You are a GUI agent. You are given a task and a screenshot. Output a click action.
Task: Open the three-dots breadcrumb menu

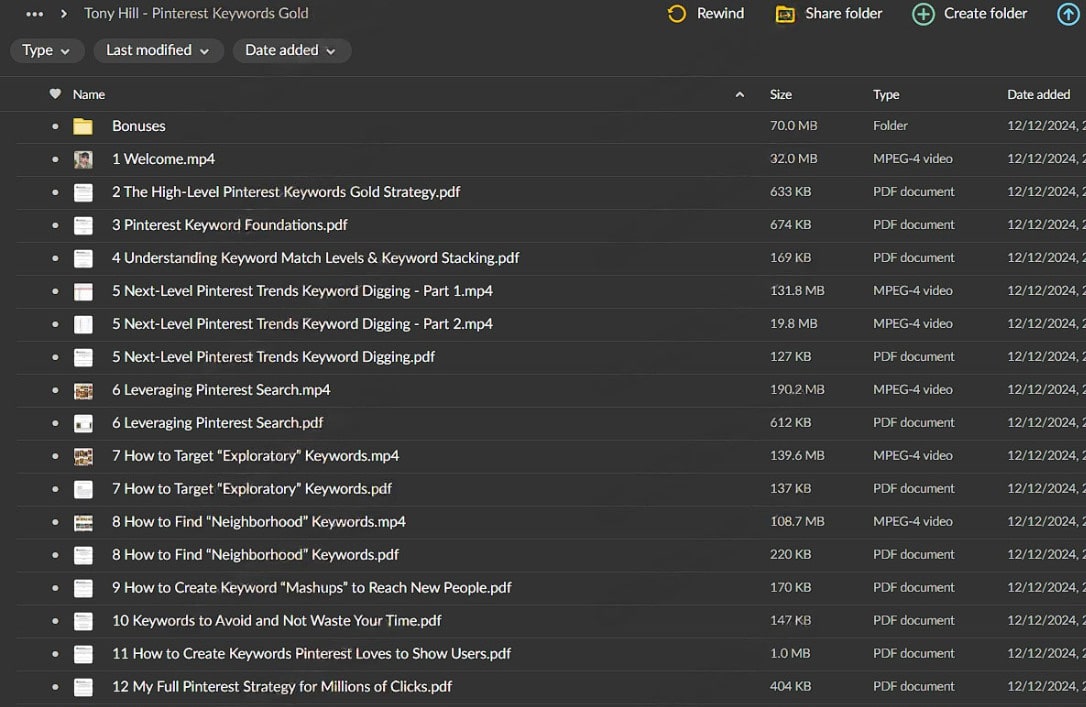coord(35,14)
